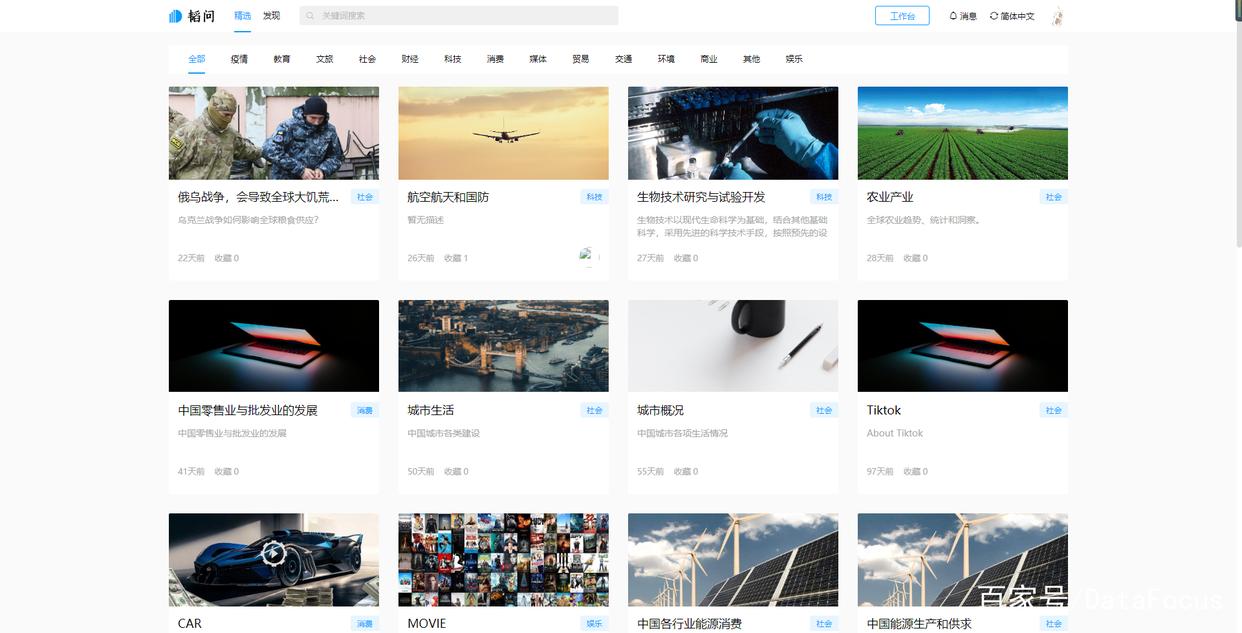Click the 韬问 logo icon
The height and width of the screenshot is (633, 1242).
[174, 15]
